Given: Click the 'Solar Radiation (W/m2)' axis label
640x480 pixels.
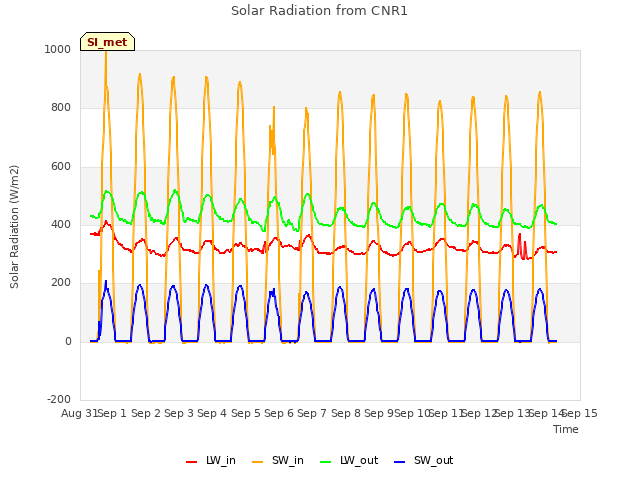Looking at the screenshot, I should [x=14, y=227].
